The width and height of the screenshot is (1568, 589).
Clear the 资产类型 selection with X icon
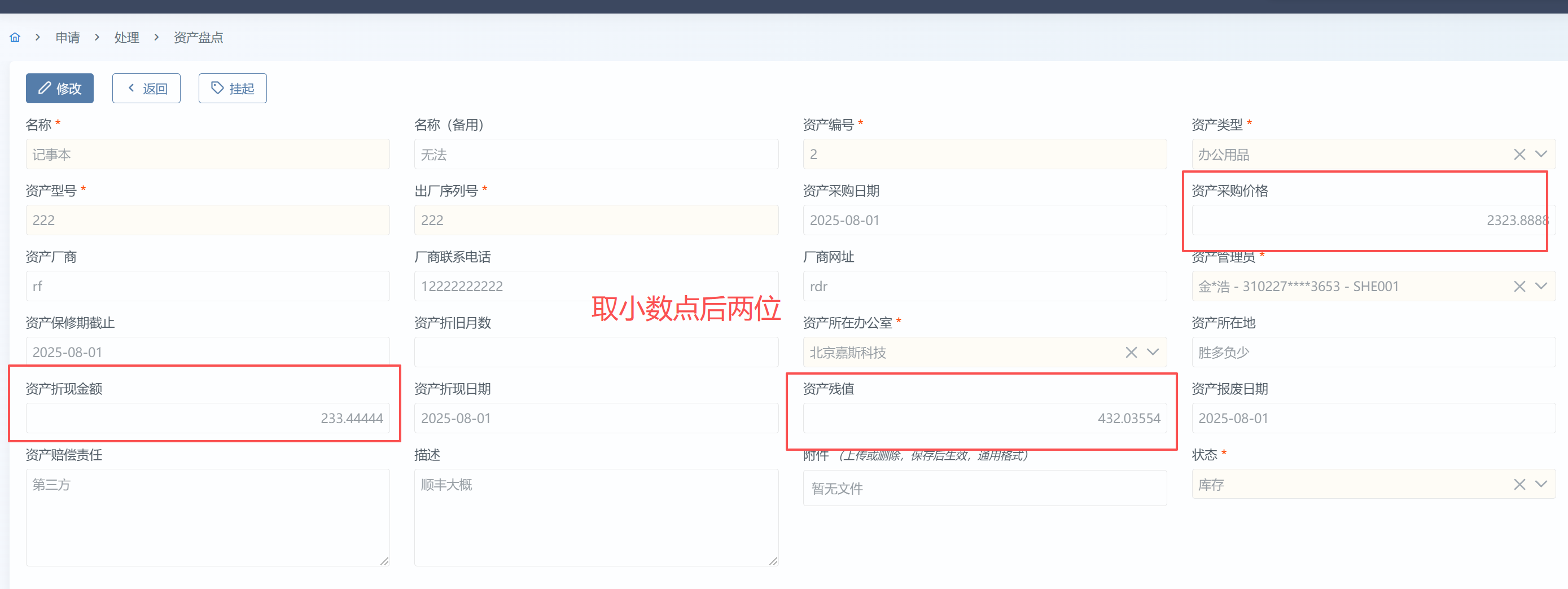tap(1519, 155)
